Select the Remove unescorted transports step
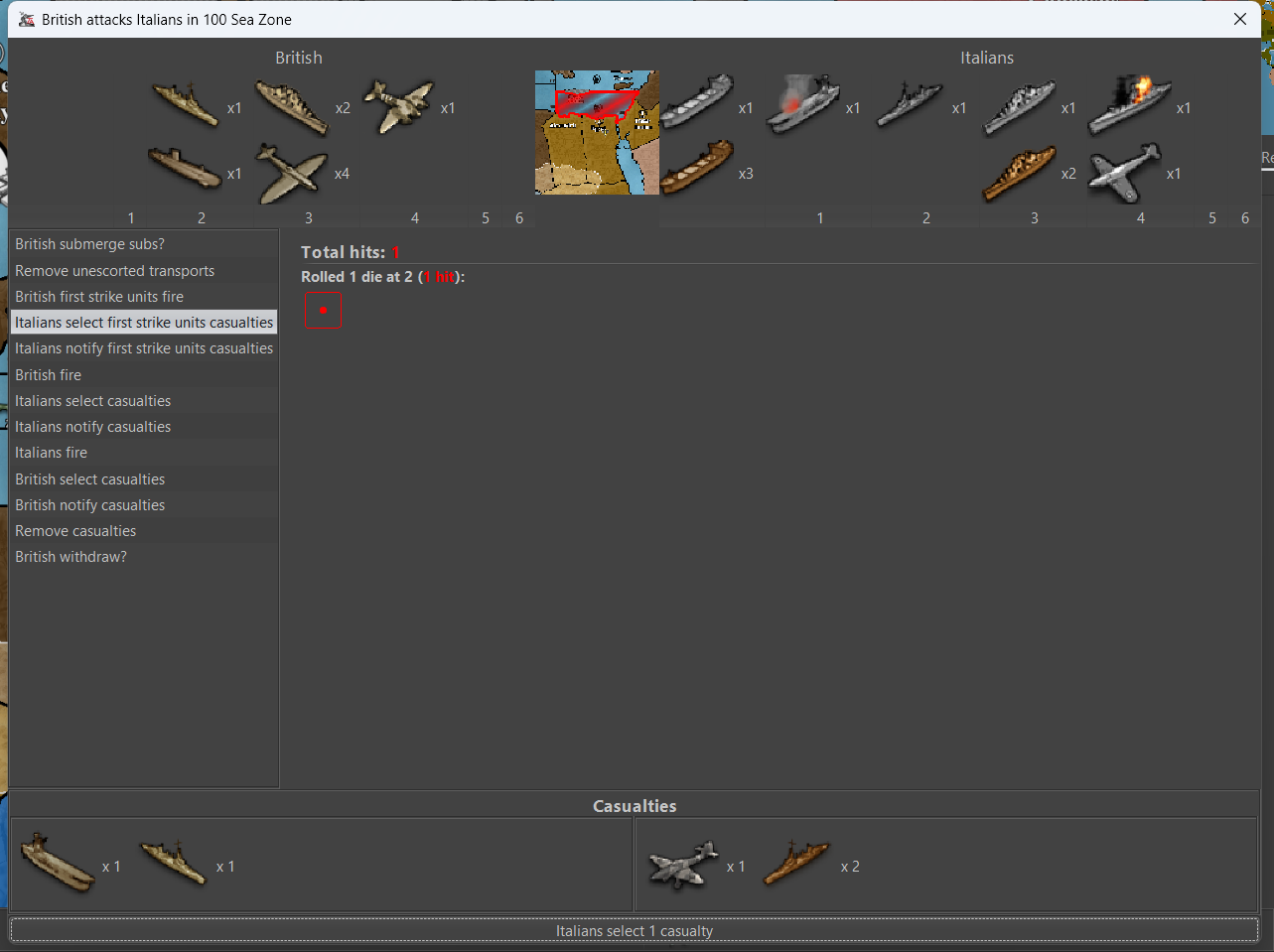The image size is (1274, 952). click(144, 270)
